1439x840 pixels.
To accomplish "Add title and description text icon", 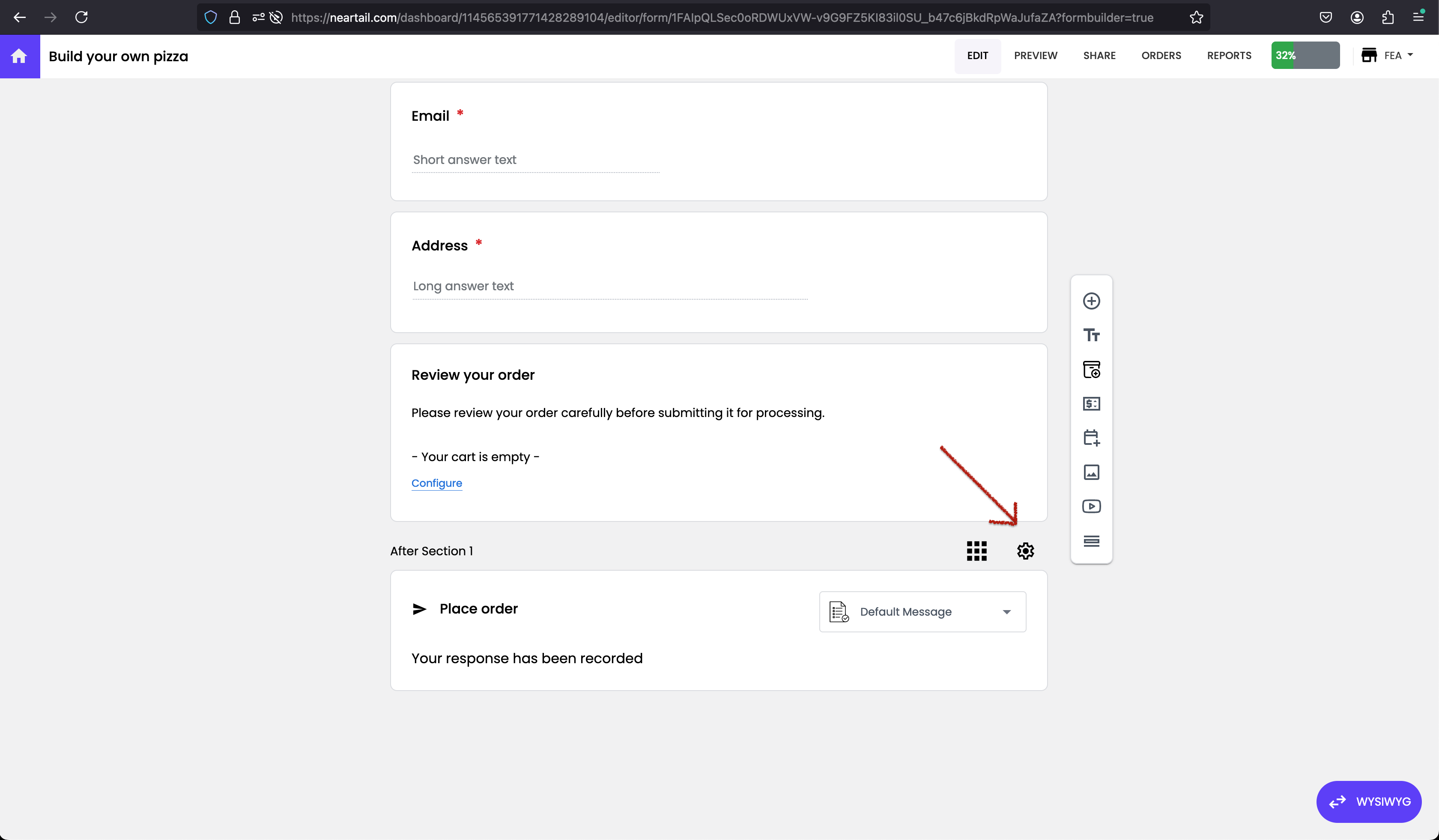I will 1091,335.
